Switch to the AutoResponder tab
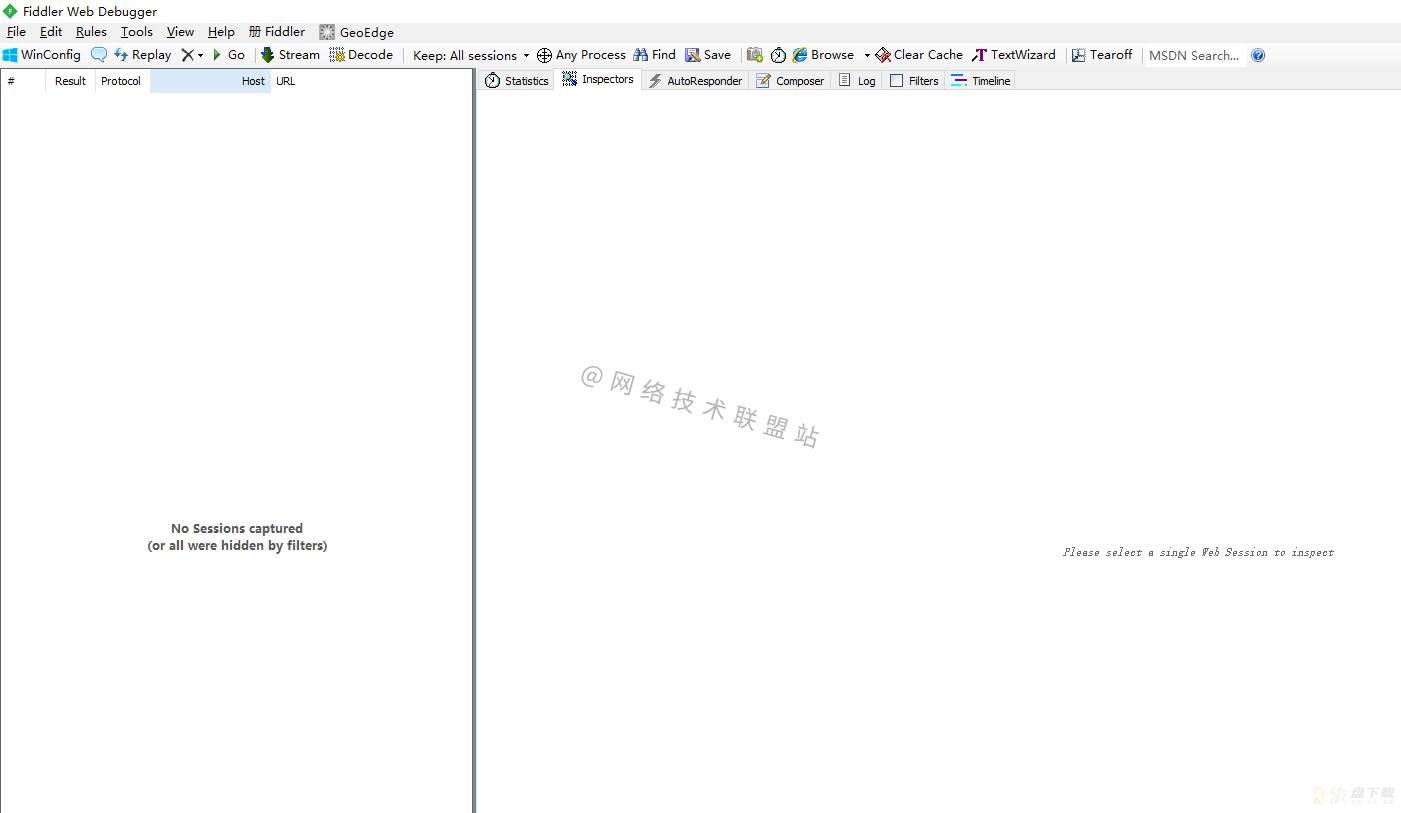 pos(695,81)
